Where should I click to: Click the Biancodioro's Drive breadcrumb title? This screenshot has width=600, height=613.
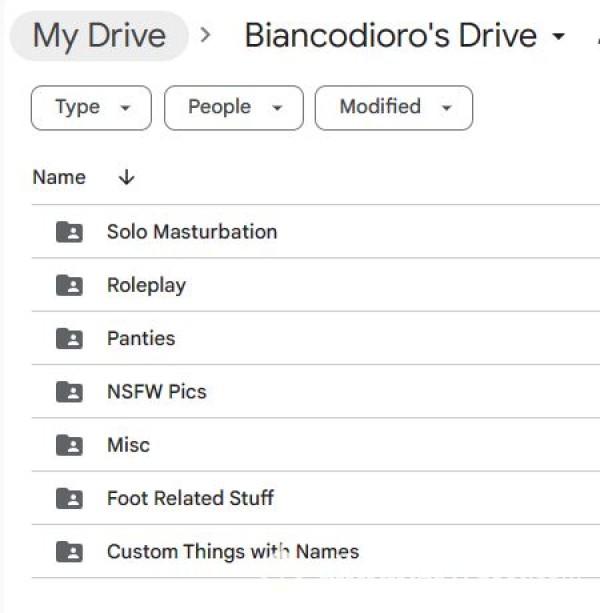click(390, 36)
